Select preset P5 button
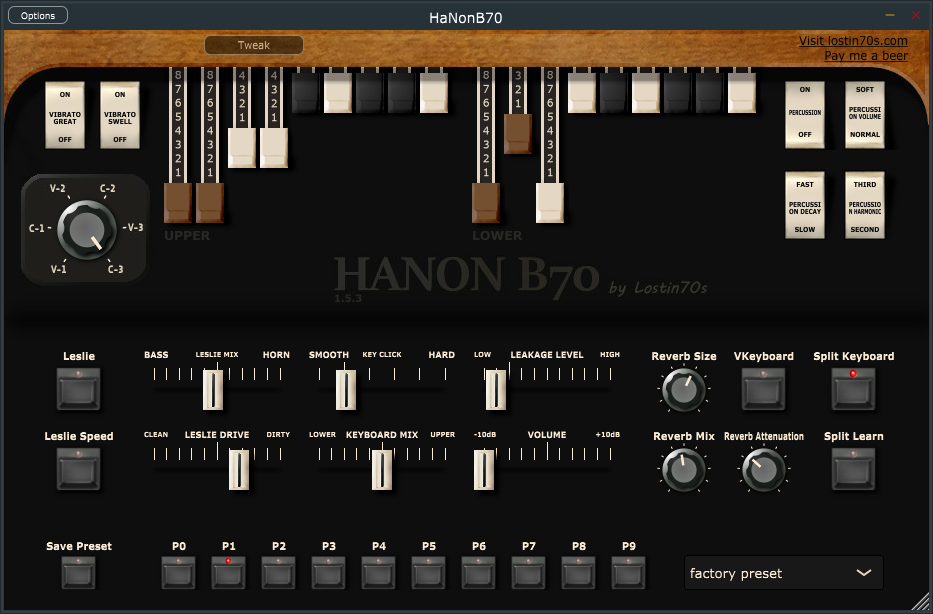Screen dimensions: 933x614 pyautogui.click(x=428, y=574)
